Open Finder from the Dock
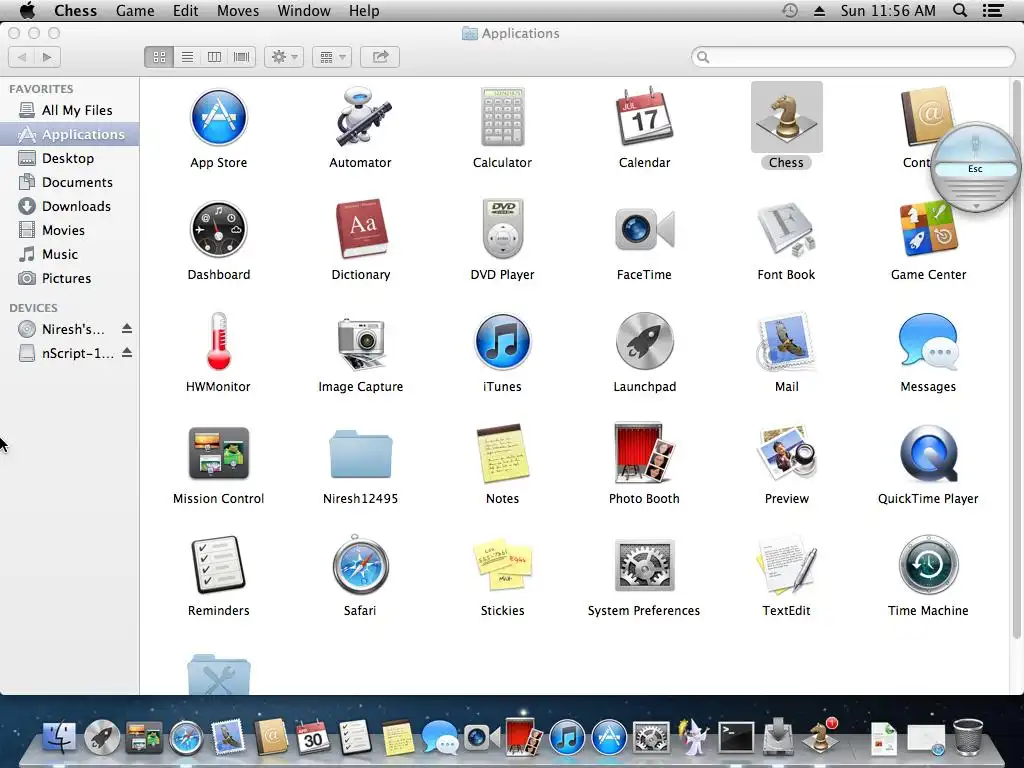The image size is (1024, 768). pos(59,737)
